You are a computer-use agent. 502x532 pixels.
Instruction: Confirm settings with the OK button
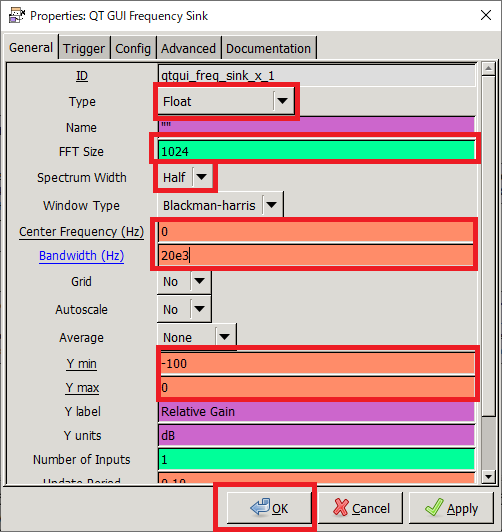(x=269, y=508)
